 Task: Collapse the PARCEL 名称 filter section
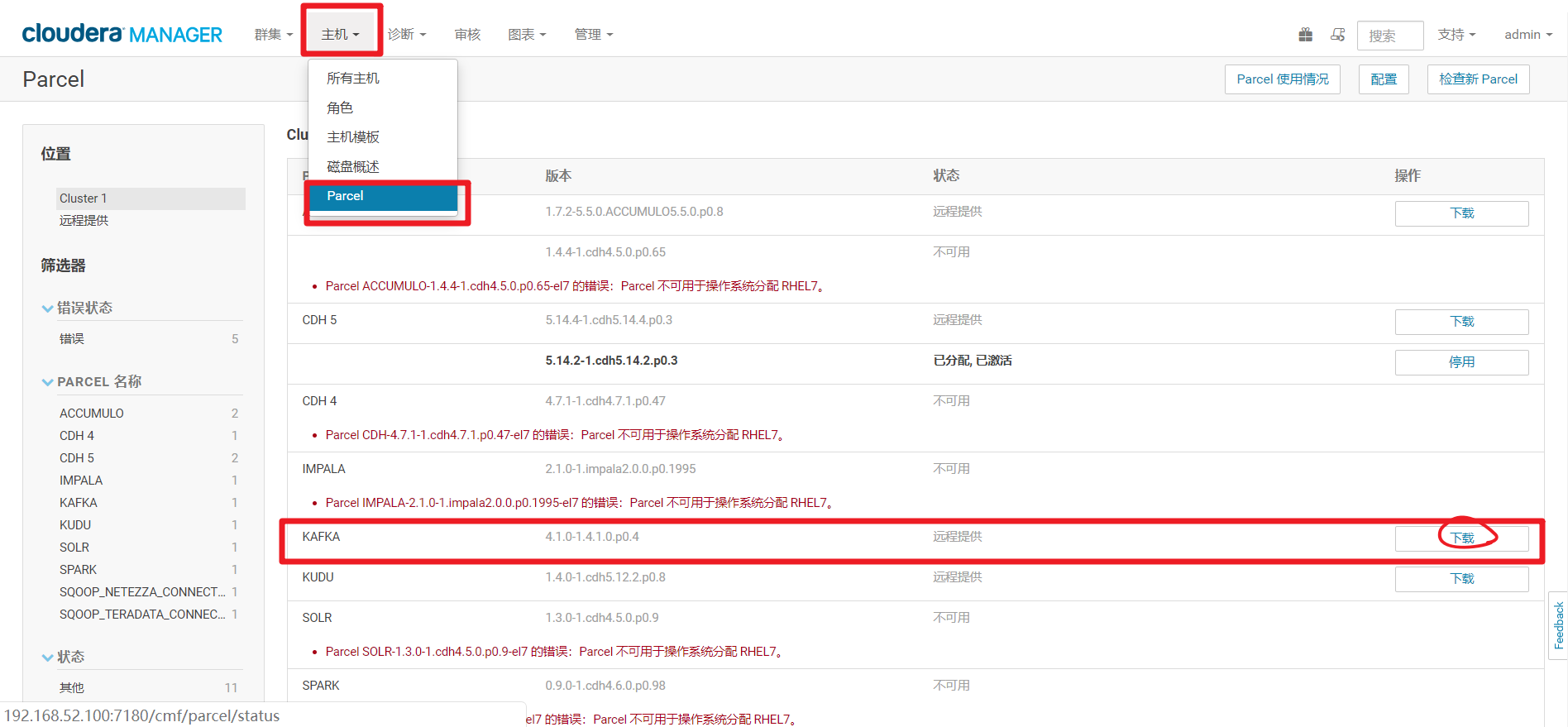(x=47, y=382)
